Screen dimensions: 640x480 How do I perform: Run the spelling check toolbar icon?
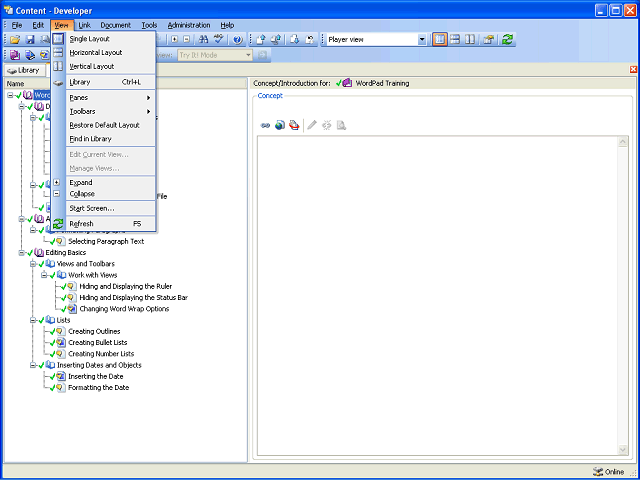point(219,40)
